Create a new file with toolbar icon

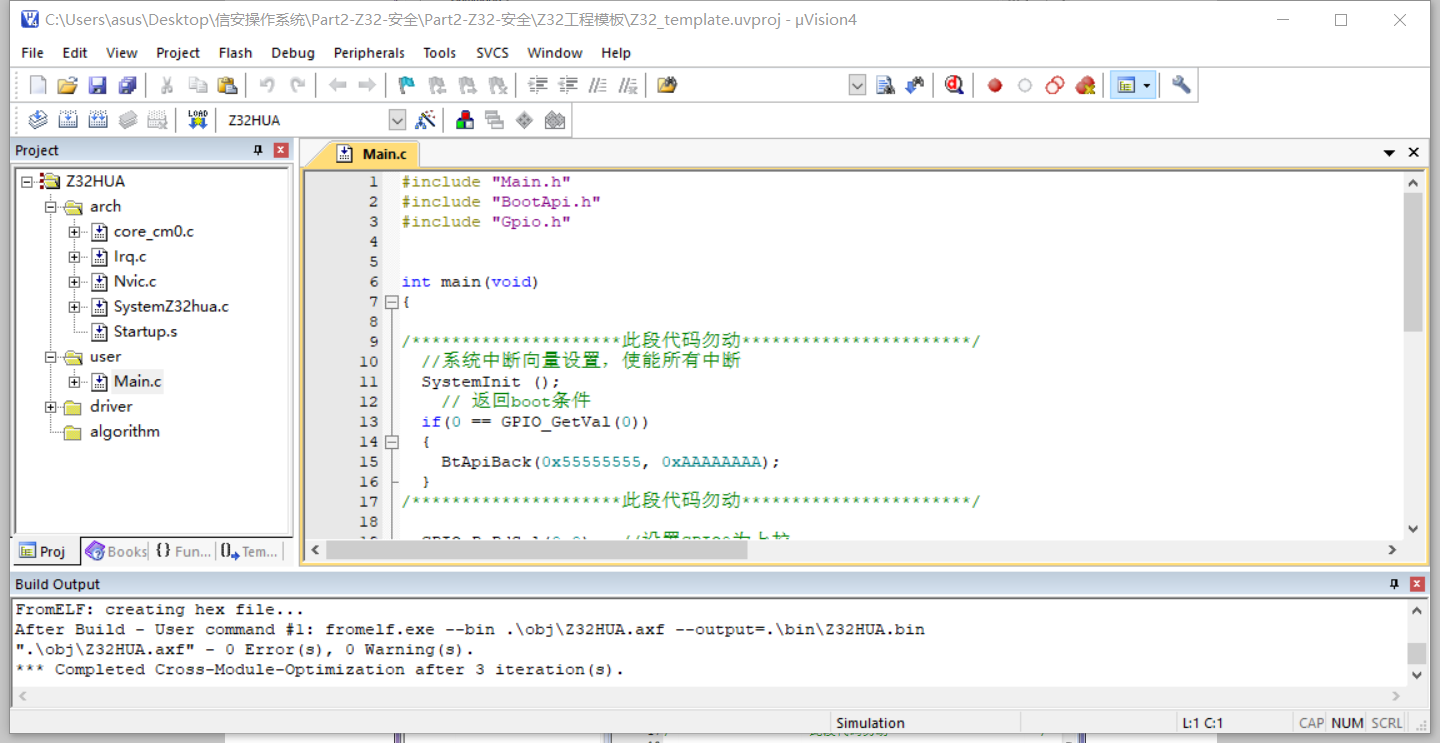[x=38, y=86]
